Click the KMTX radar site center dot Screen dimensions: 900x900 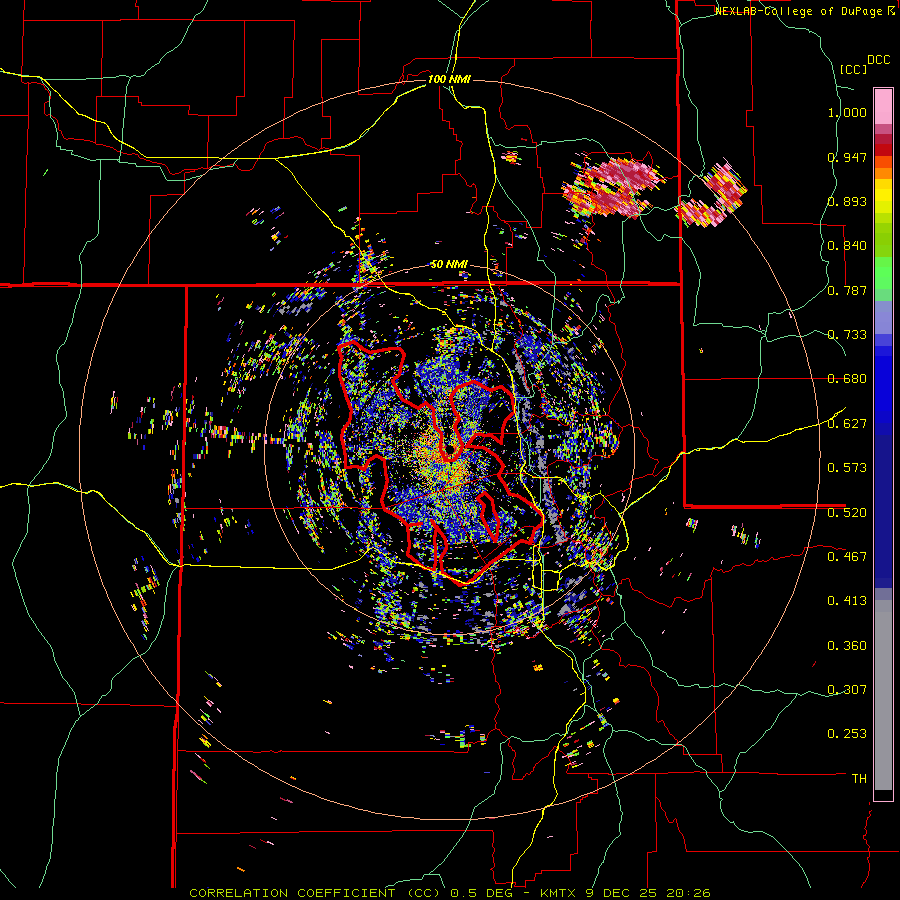(449, 449)
